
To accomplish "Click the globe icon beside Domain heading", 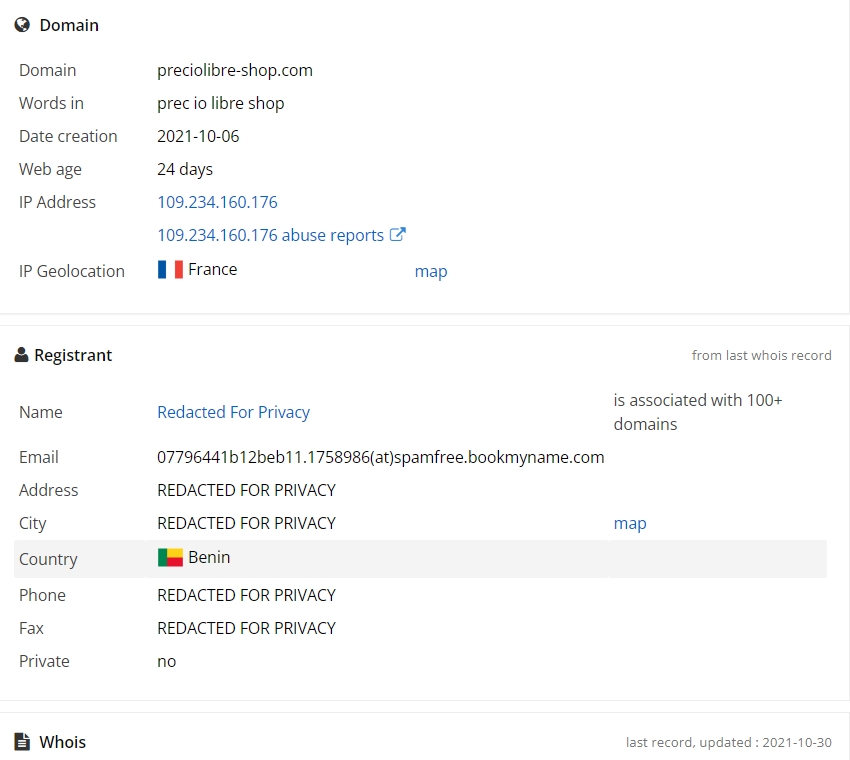I will pos(22,25).
